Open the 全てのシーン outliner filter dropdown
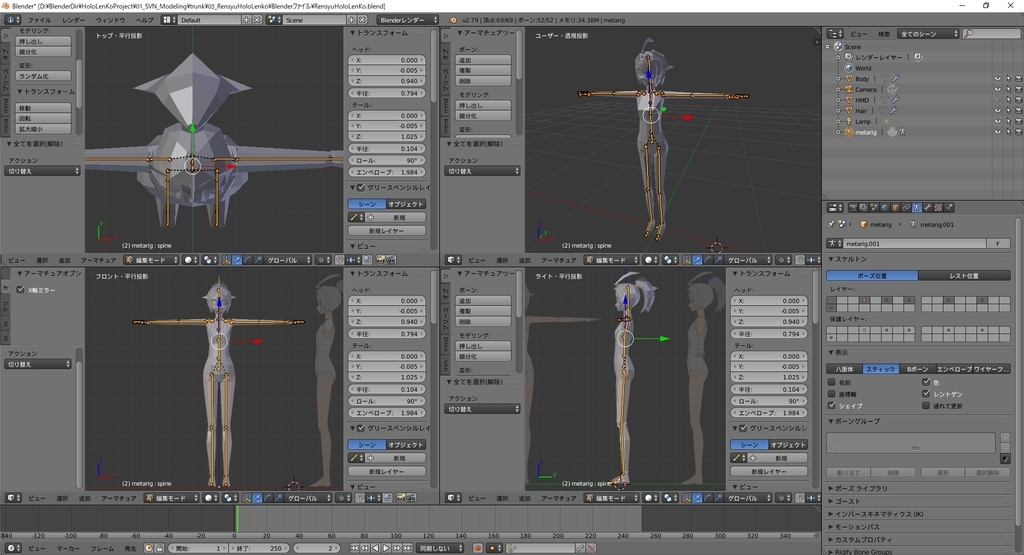 (927, 33)
